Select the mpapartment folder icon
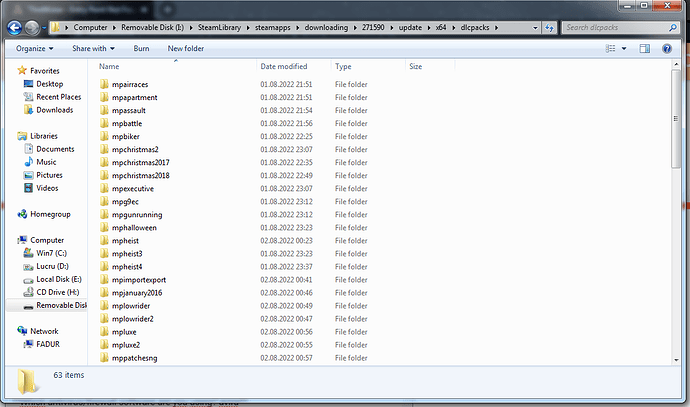 pos(104,97)
